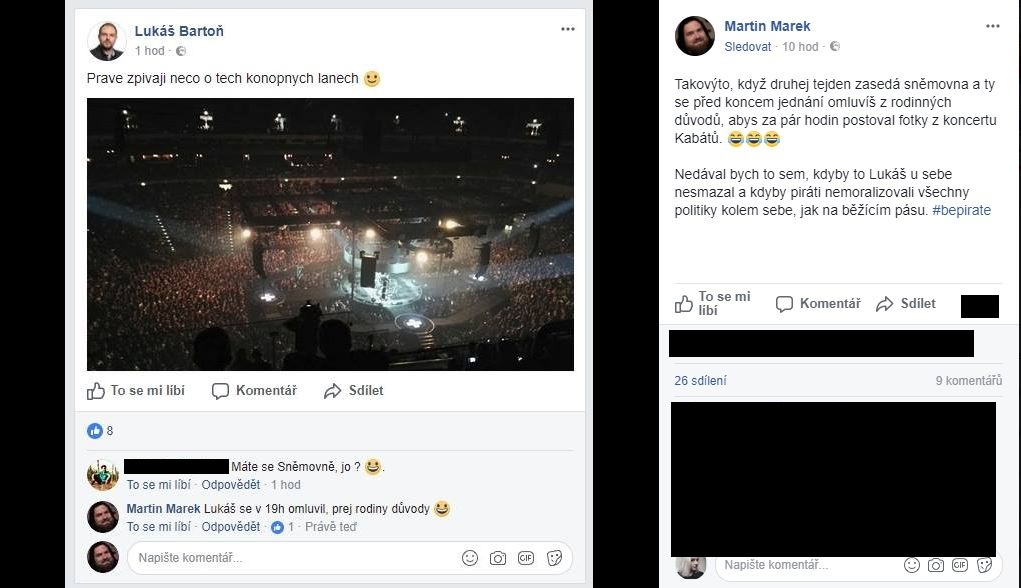Image resolution: width=1021 pixels, height=588 pixels.
Task: Focus the Napište komentář field under Lukáš's post
Action: click(290, 558)
